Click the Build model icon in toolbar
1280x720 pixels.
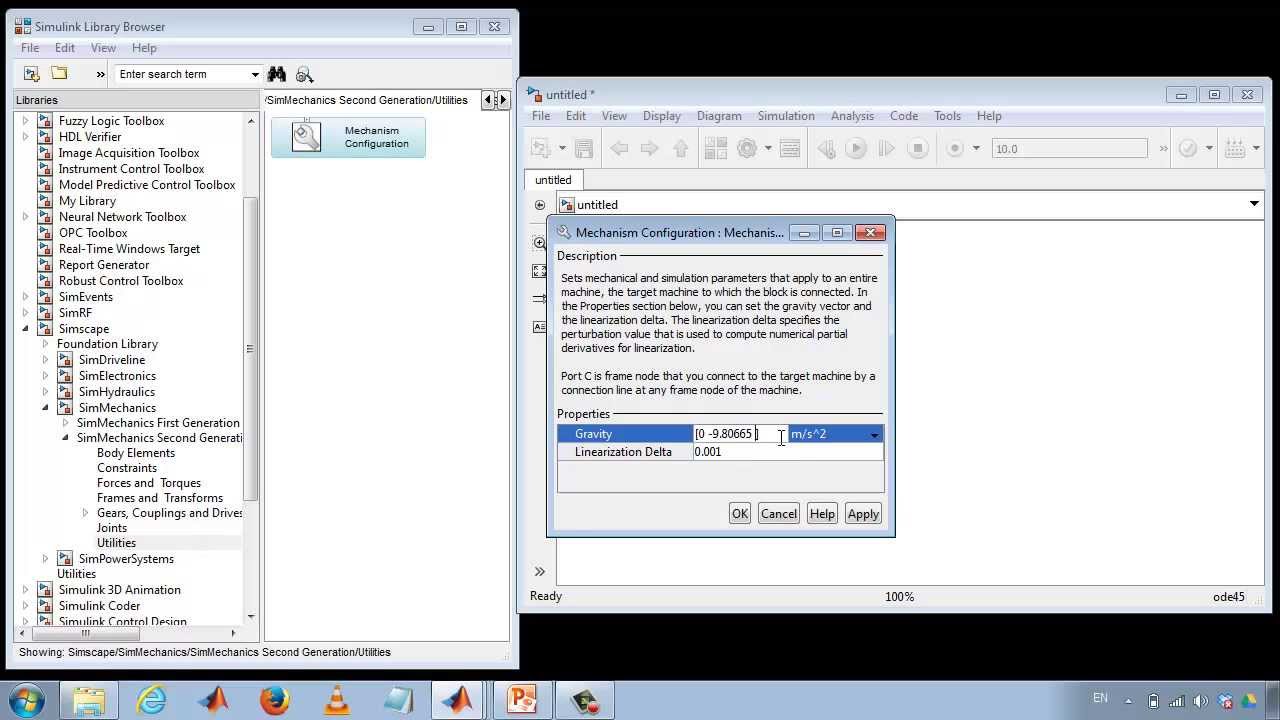point(1235,148)
